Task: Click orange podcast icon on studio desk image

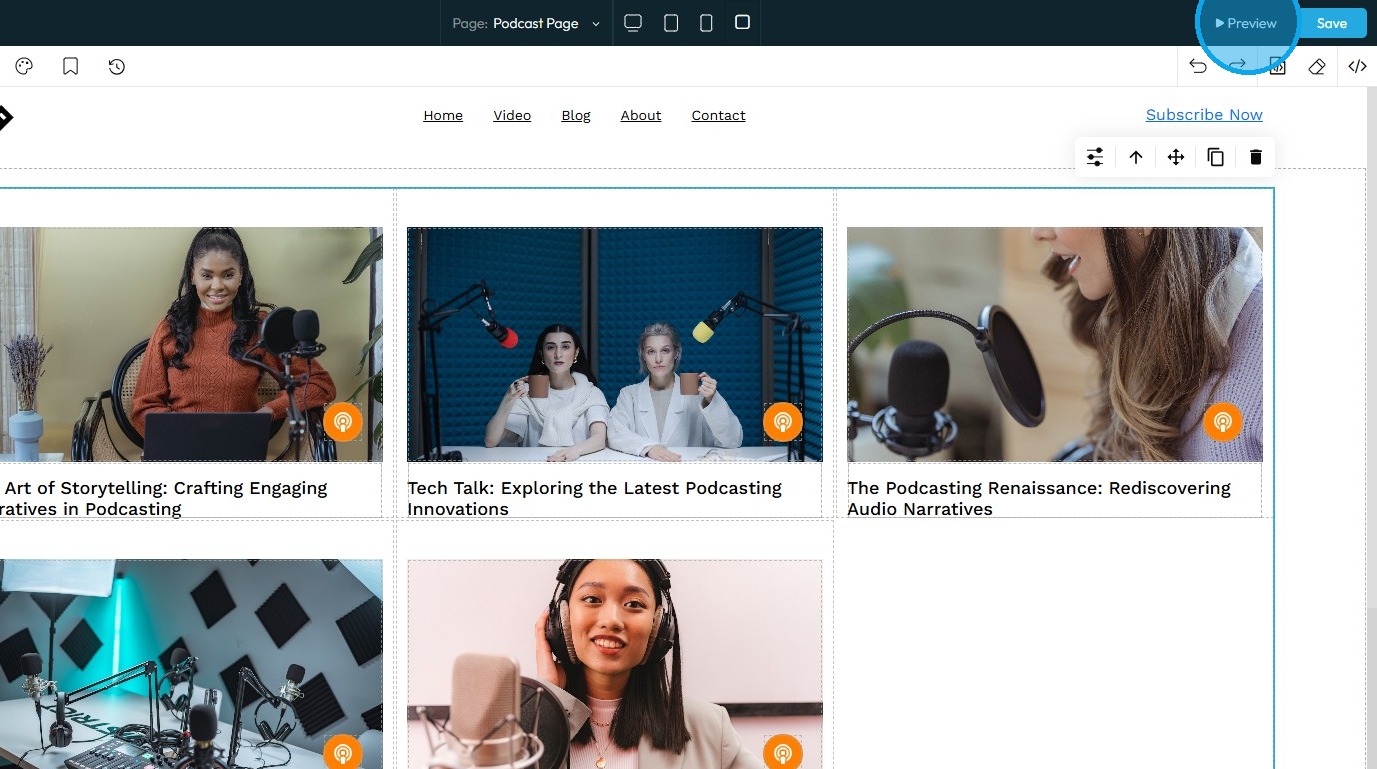Action: pyautogui.click(x=343, y=753)
